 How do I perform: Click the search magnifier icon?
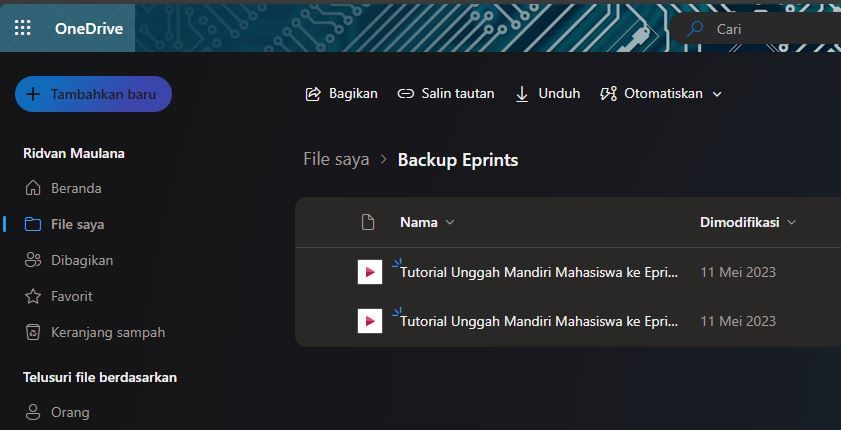click(x=694, y=29)
